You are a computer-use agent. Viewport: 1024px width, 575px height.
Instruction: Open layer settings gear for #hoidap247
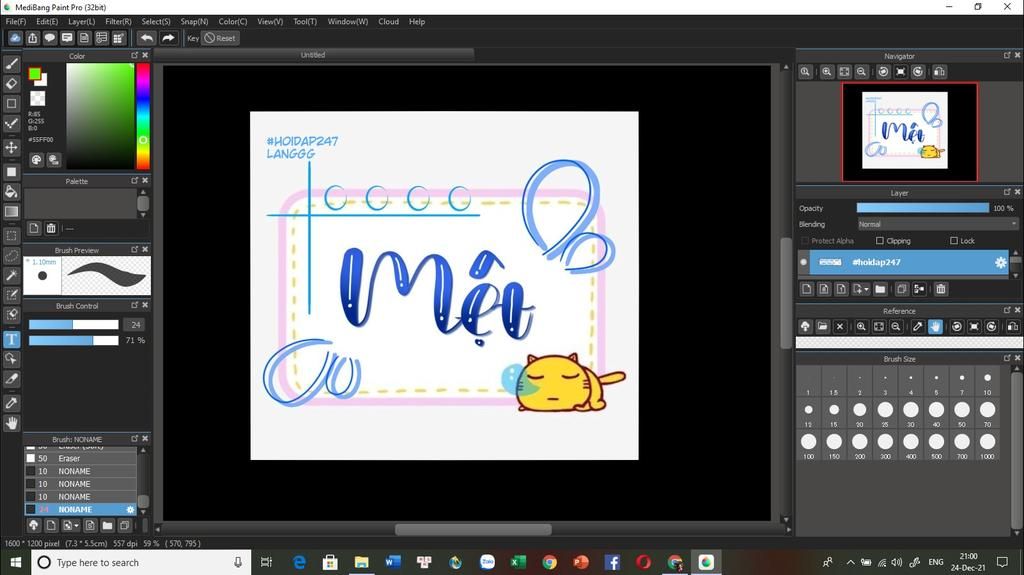pos(1000,262)
